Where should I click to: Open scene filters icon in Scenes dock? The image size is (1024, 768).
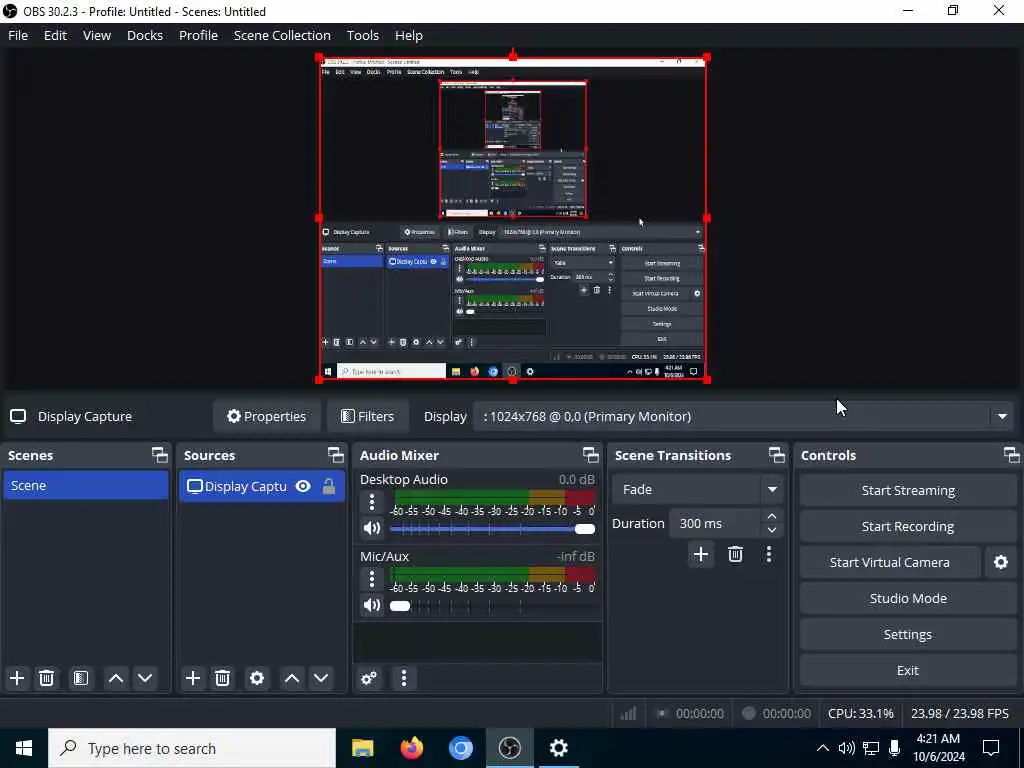[x=80, y=678]
